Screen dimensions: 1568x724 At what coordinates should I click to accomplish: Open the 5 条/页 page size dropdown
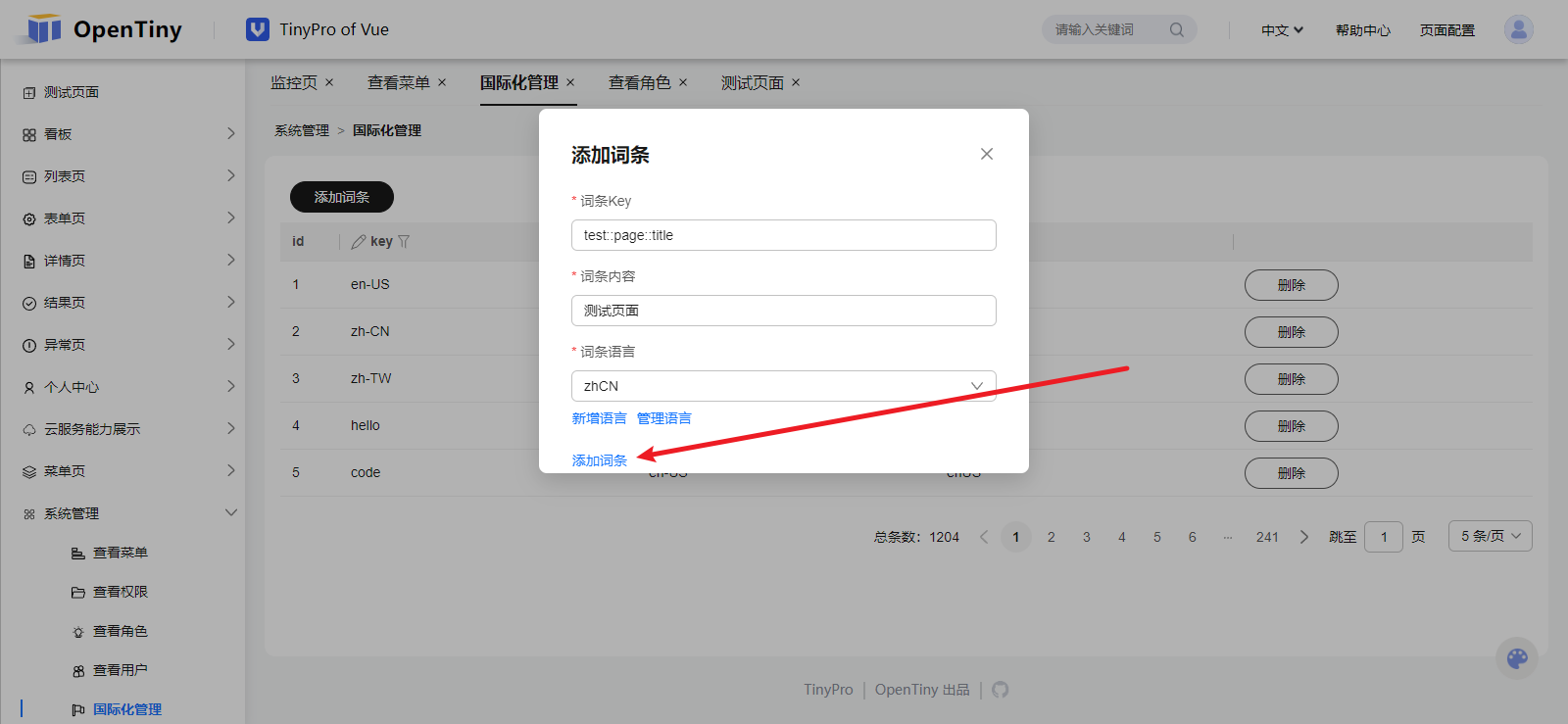tap(1490, 536)
